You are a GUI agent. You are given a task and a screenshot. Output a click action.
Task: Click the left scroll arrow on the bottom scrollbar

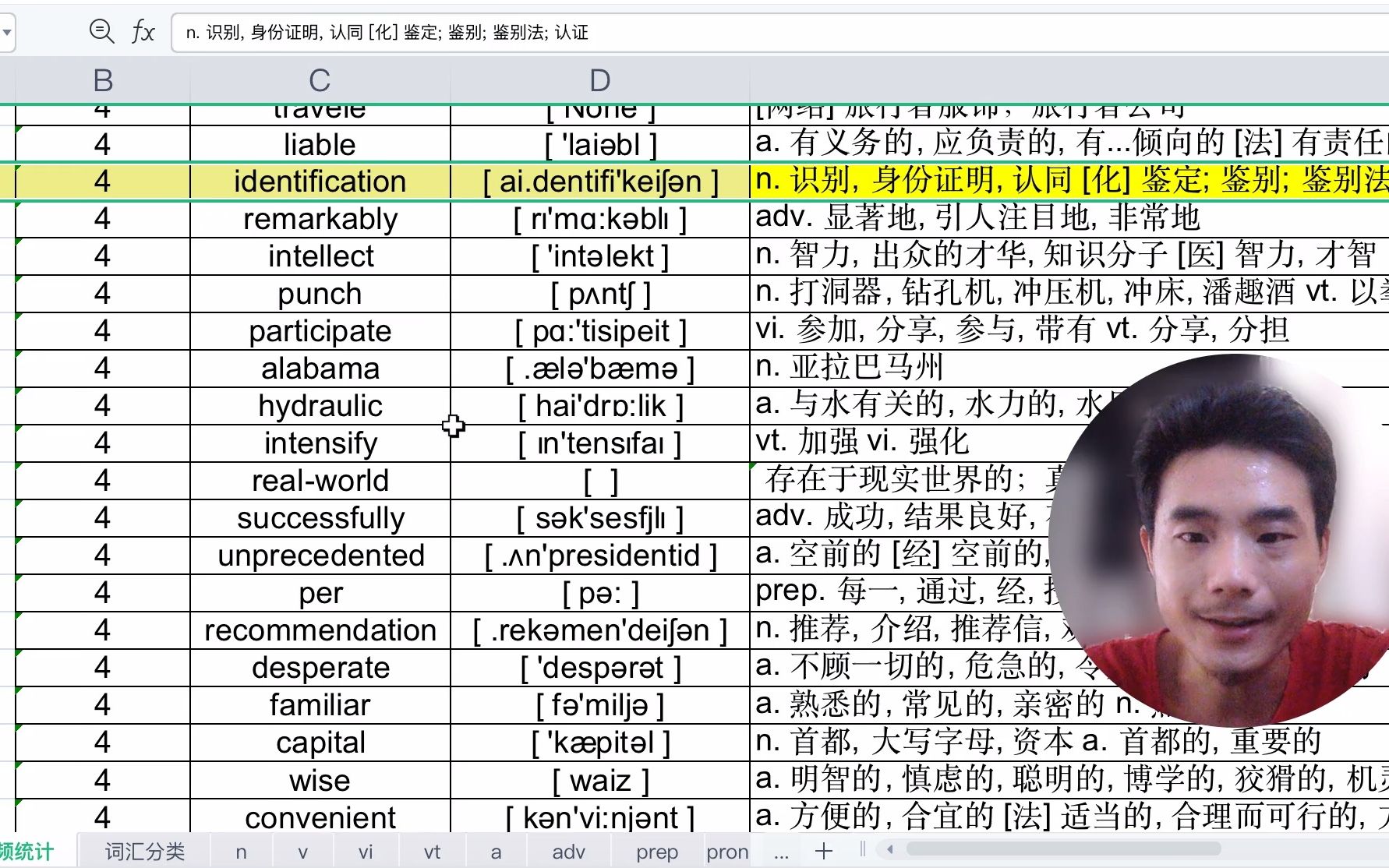[889, 851]
